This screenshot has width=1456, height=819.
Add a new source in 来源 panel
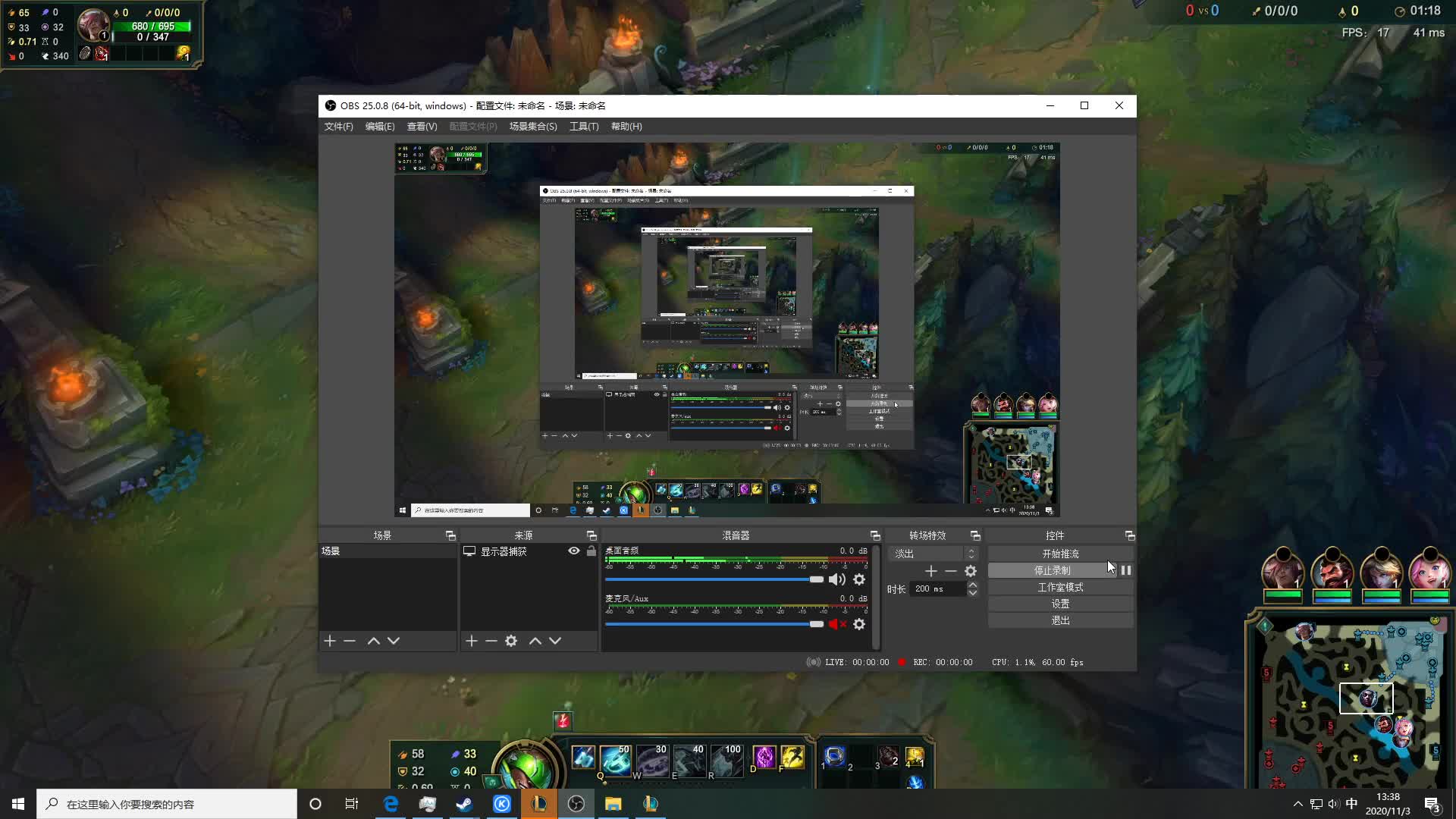point(472,641)
